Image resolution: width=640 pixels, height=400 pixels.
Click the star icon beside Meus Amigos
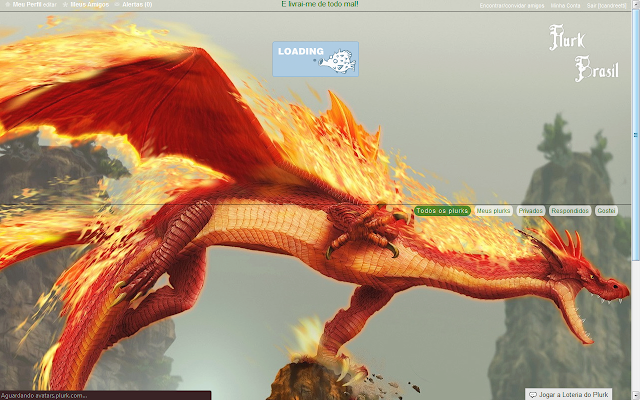[x=65, y=5]
